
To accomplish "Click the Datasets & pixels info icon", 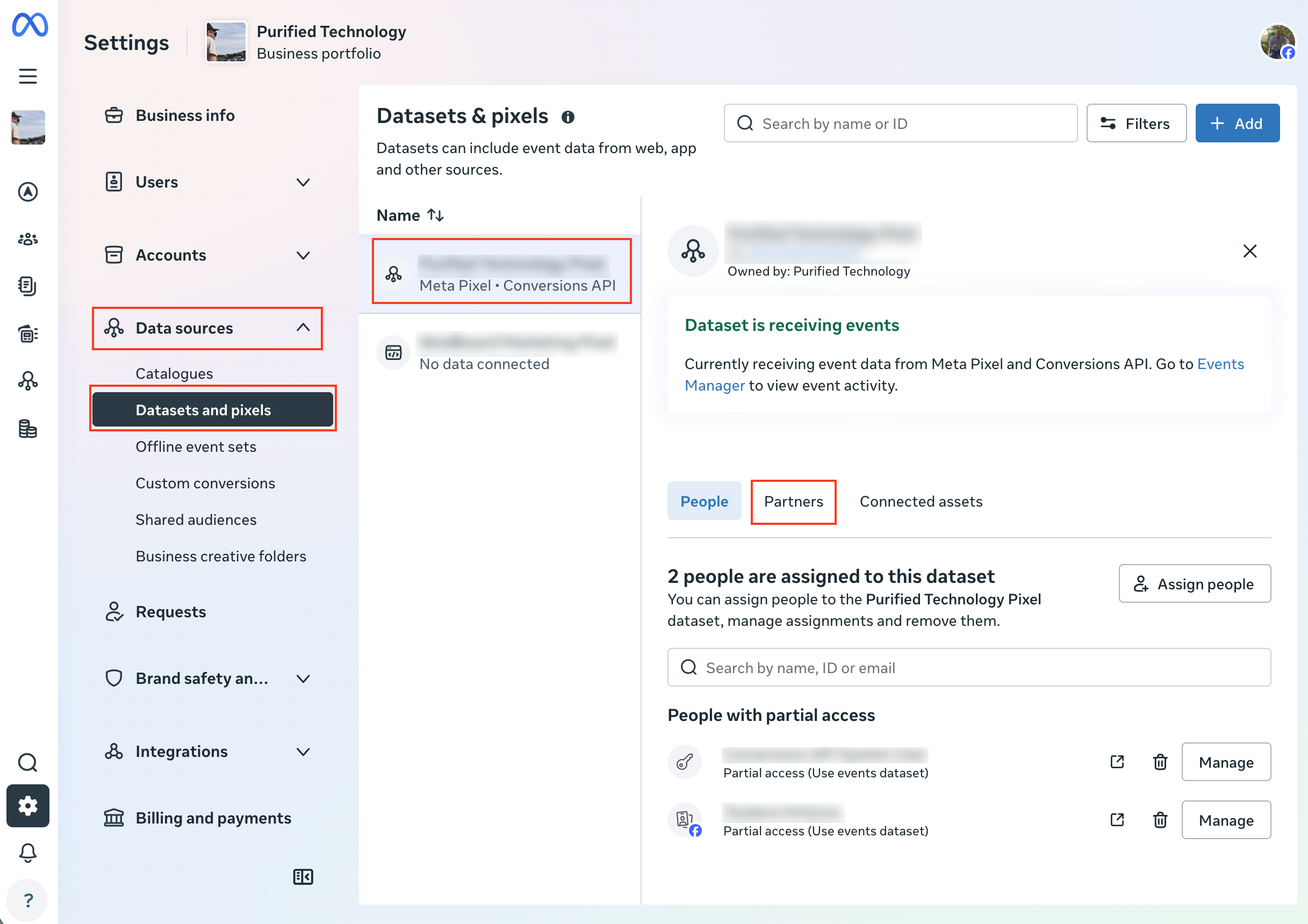I will click(567, 117).
